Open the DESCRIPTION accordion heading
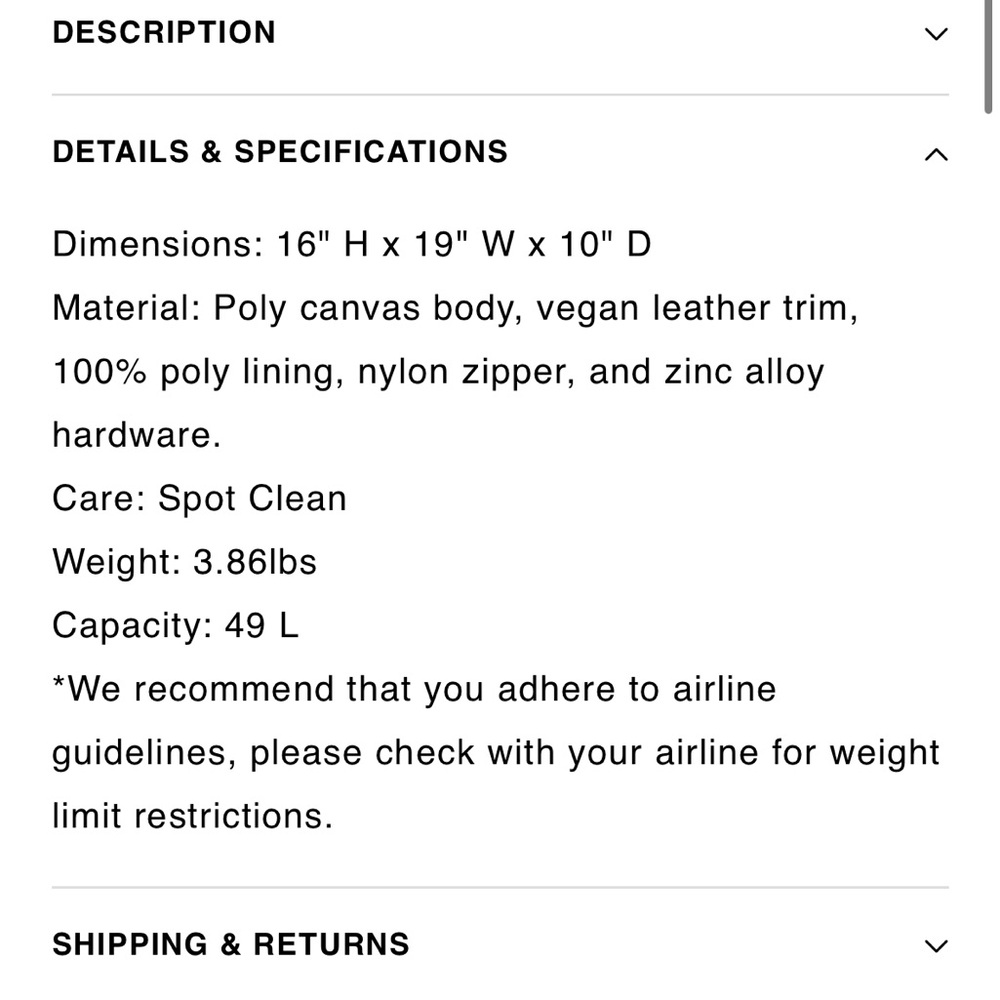This screenshot has height=1000, width=1000. tap(164, 33)
